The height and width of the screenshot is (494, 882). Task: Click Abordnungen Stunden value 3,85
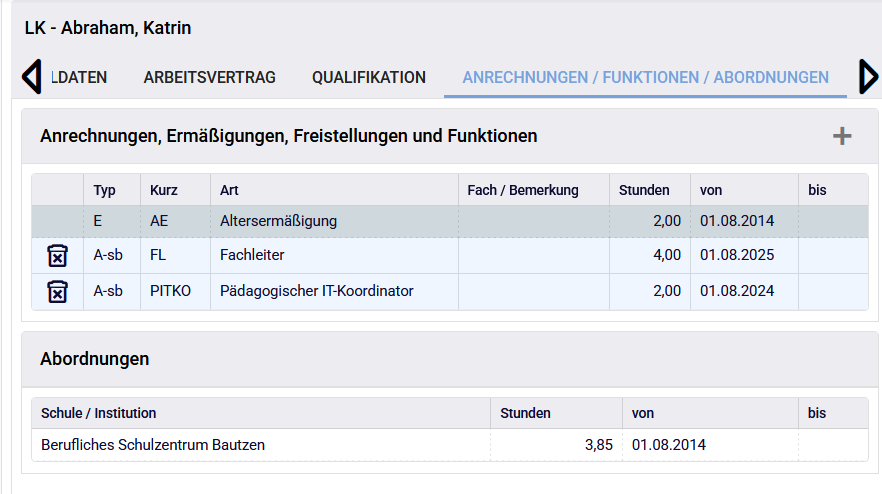pos(598,445)
